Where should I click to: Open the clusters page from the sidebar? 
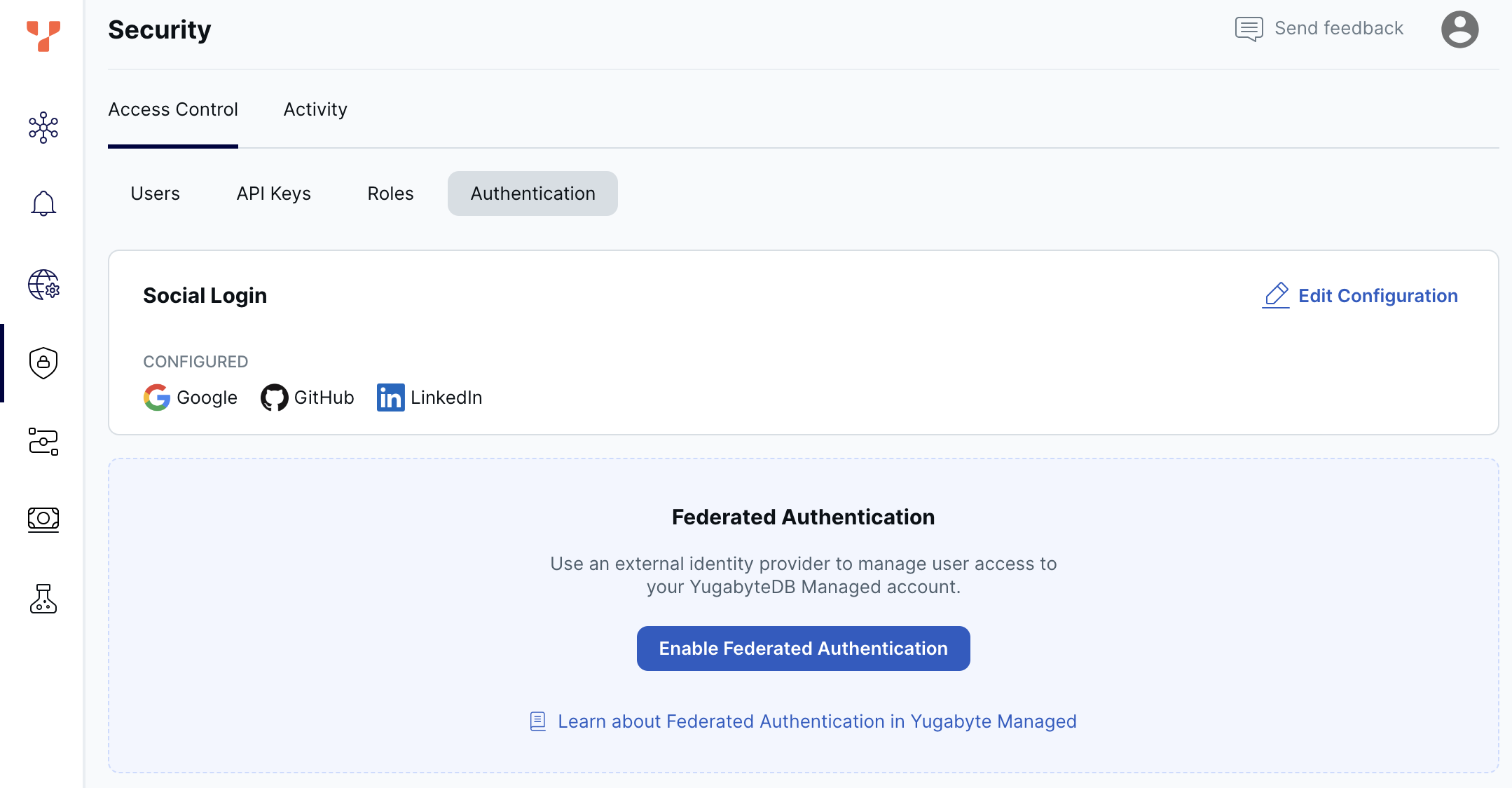click(43, 128)
